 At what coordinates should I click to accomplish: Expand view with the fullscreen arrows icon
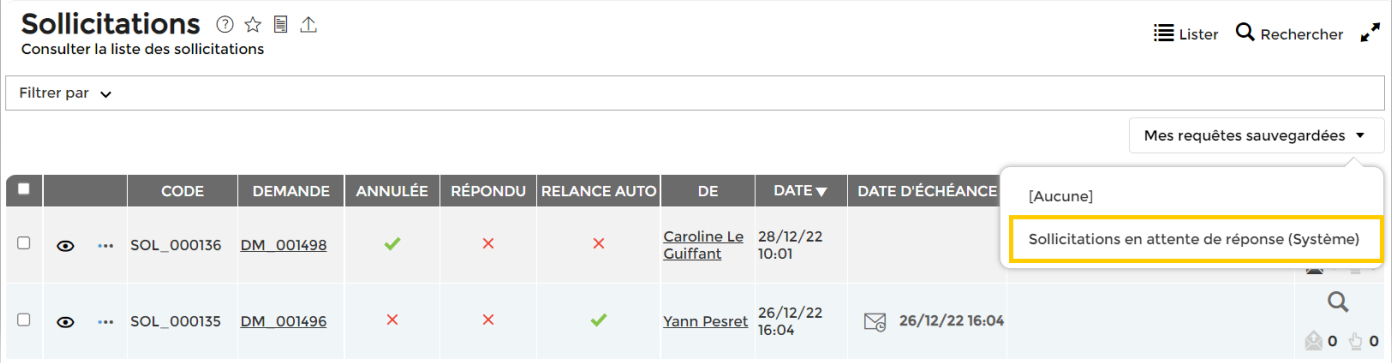pos(1370,34)
